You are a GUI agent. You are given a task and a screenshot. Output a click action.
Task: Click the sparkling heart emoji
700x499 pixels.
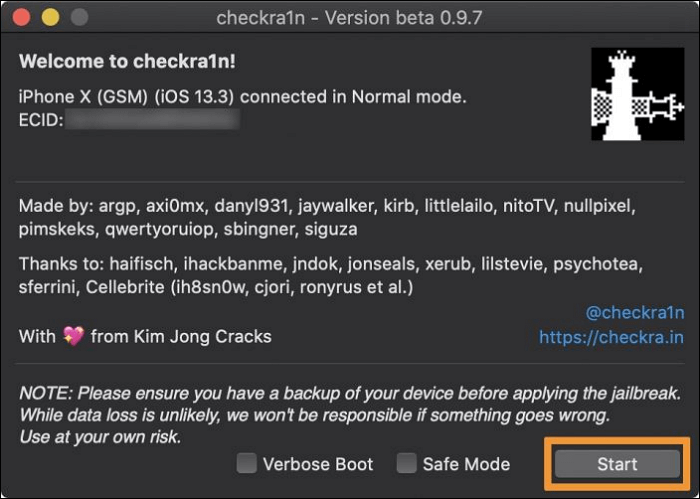[74, 337]
